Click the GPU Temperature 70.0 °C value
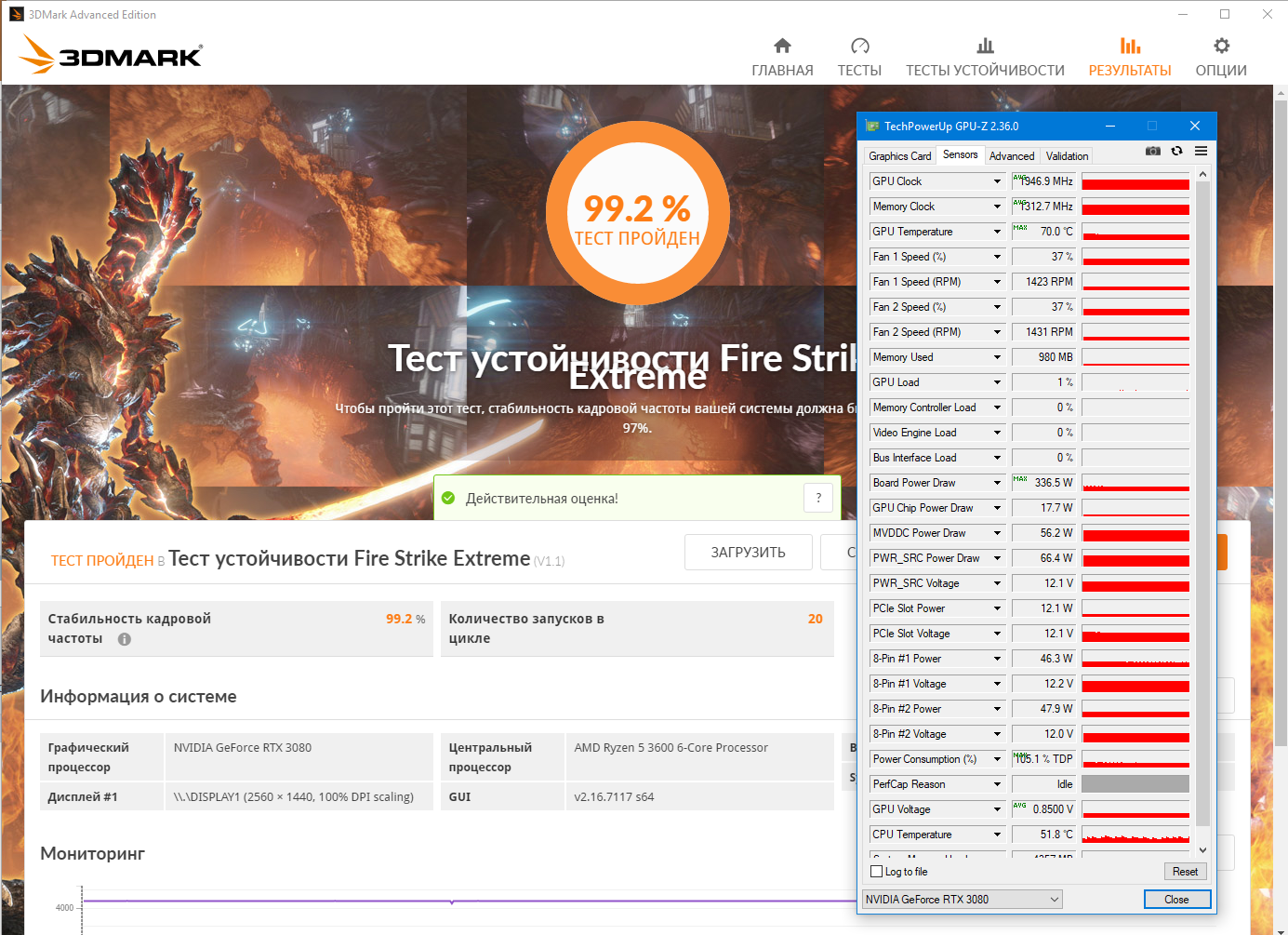The image size is (1288, 935). tap(1043, 232)
